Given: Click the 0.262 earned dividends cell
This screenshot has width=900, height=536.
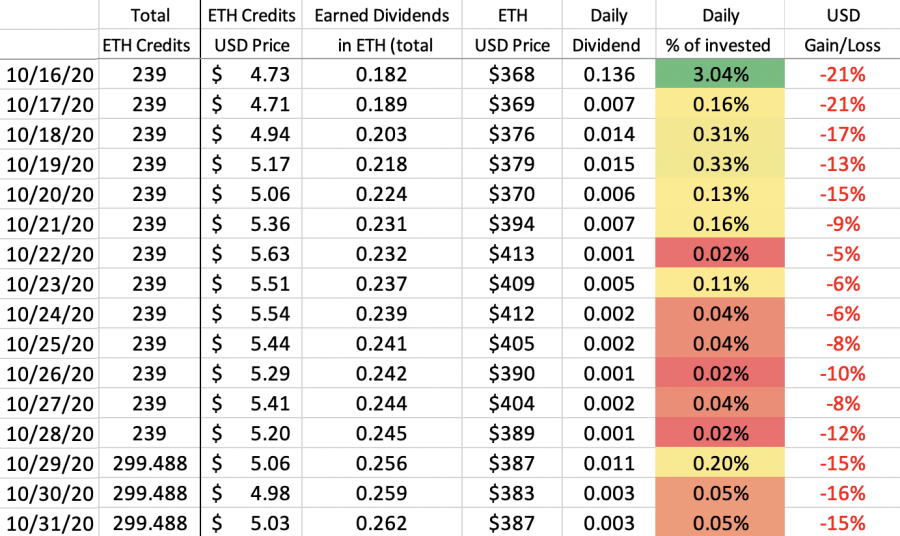Looking at the screenshot, I should point(382,522).
